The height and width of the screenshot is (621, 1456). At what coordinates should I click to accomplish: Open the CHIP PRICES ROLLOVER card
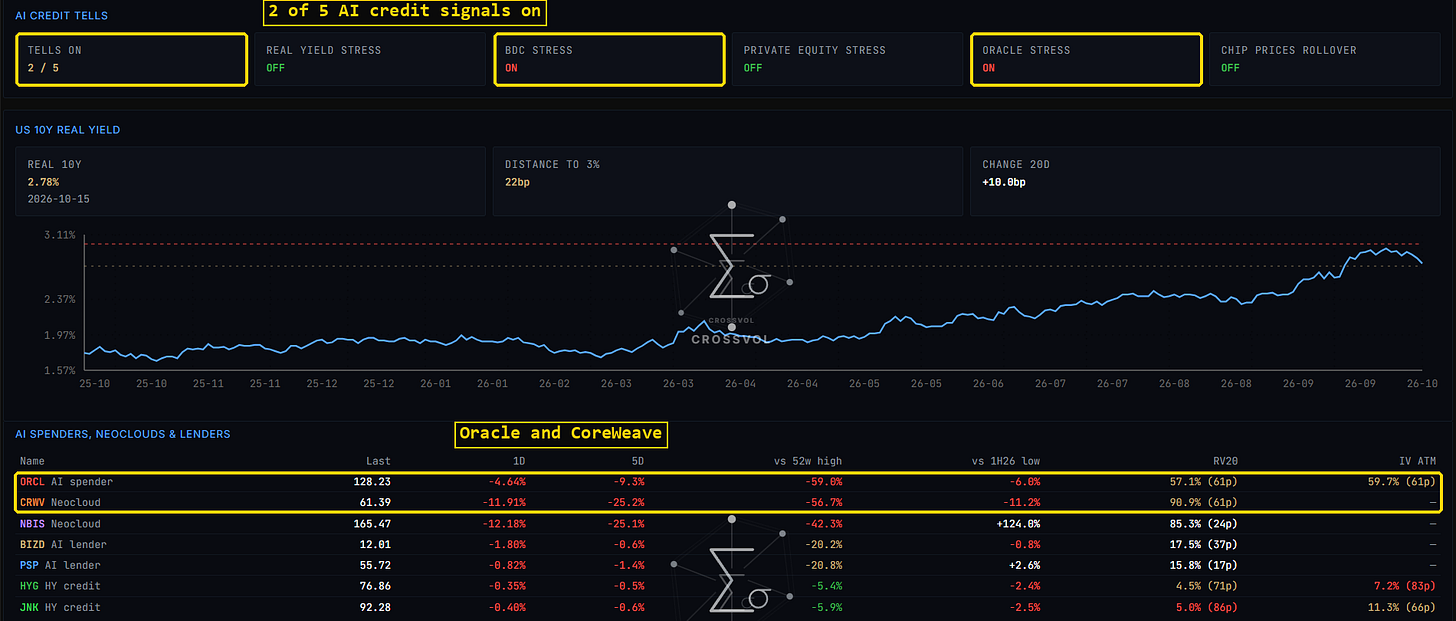[x=1324, y=59]
